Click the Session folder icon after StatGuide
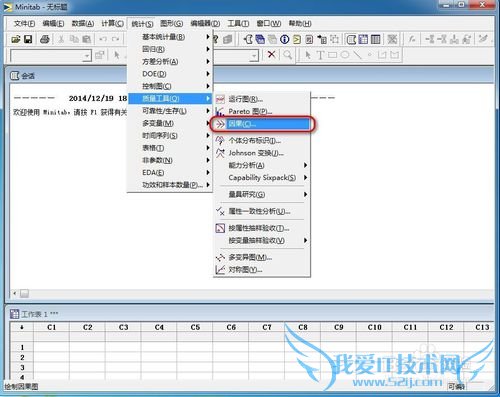This screenshot has width=500, height=397. click(248, 39)
